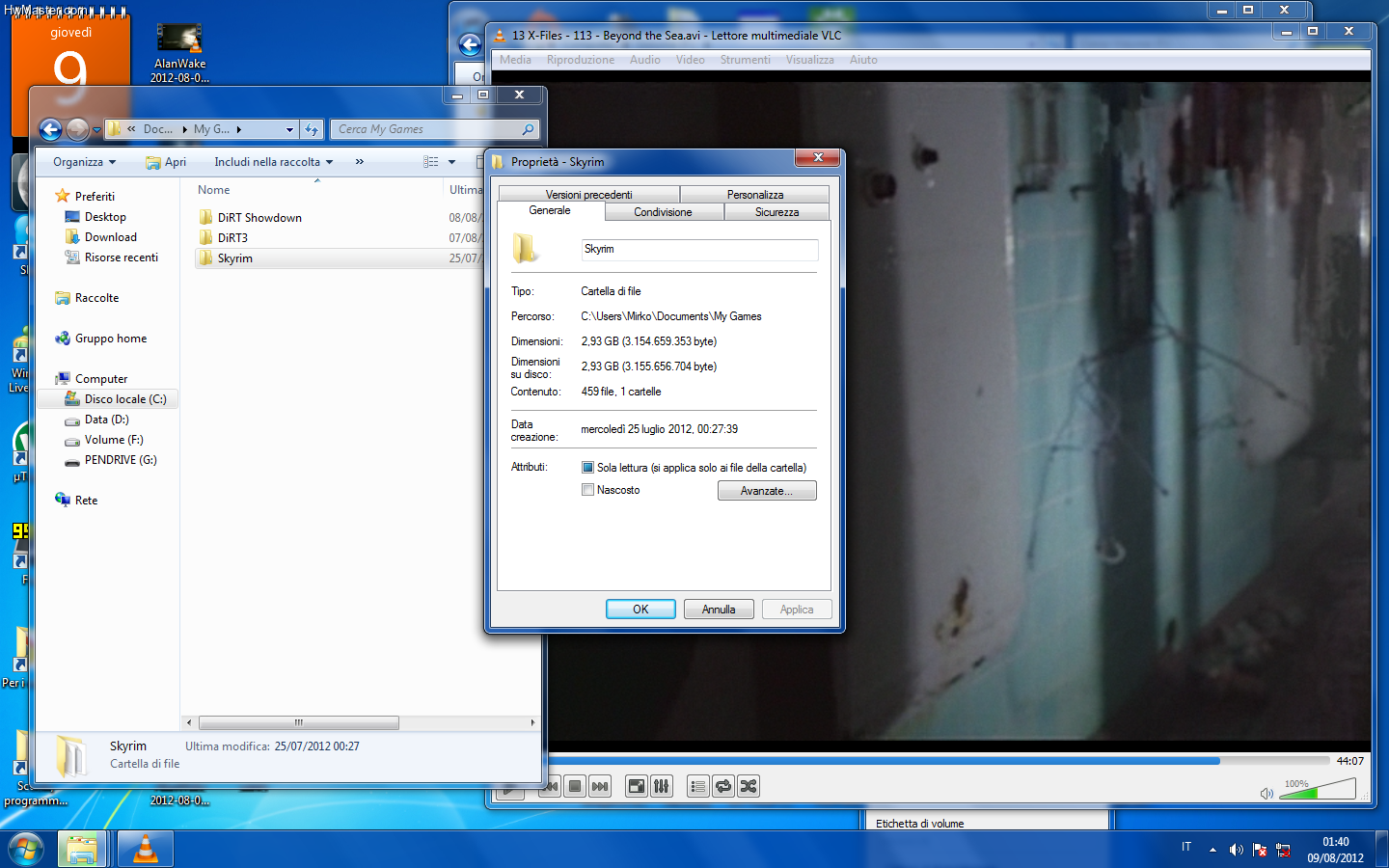The height and width of the screenshot is (868, 1389).
Task: Set VLC volume slider level
Action: pyautogui.click(x=1318, y=789)
